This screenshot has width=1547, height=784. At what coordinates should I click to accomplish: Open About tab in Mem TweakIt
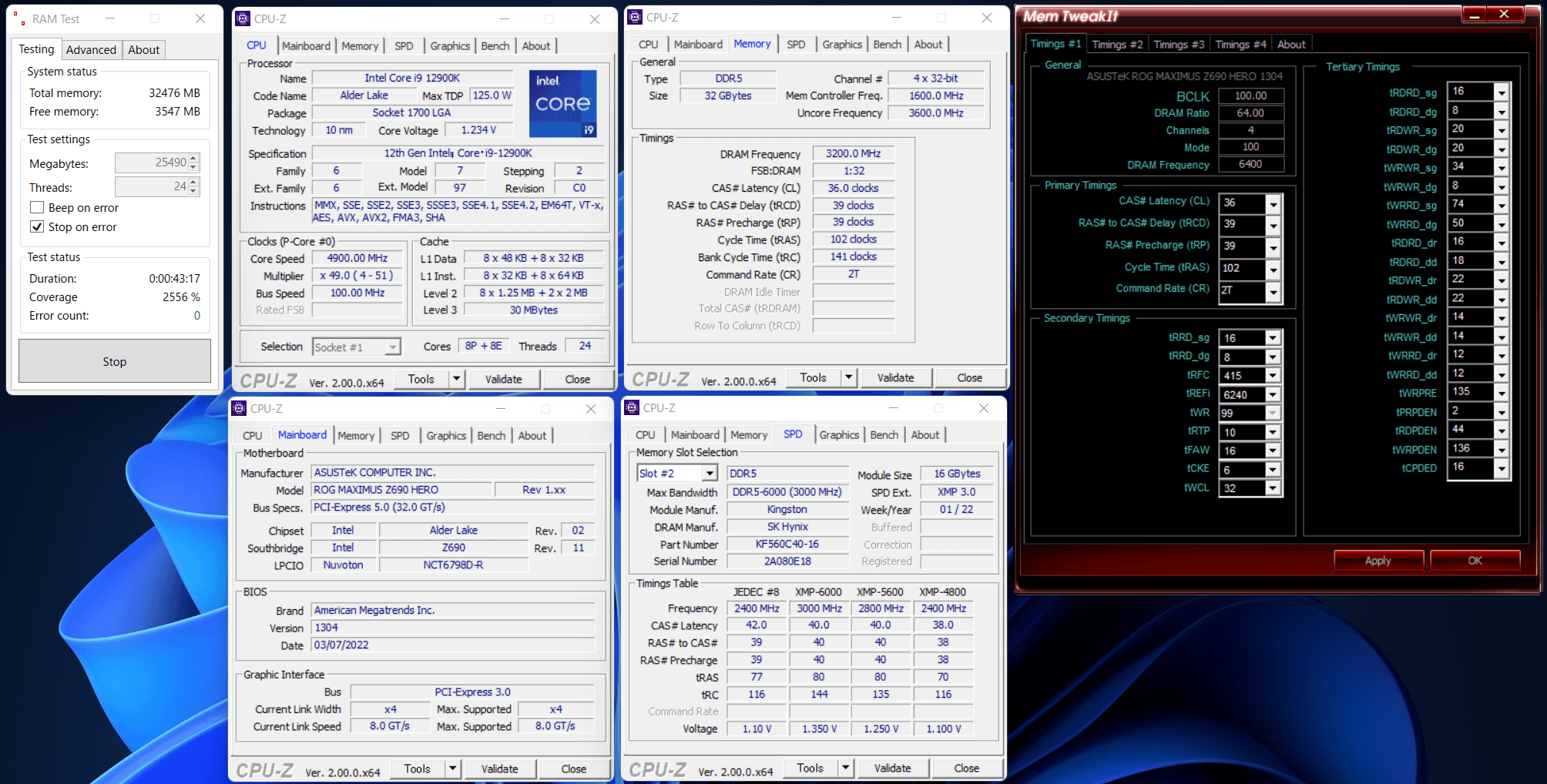point(1291,44)
